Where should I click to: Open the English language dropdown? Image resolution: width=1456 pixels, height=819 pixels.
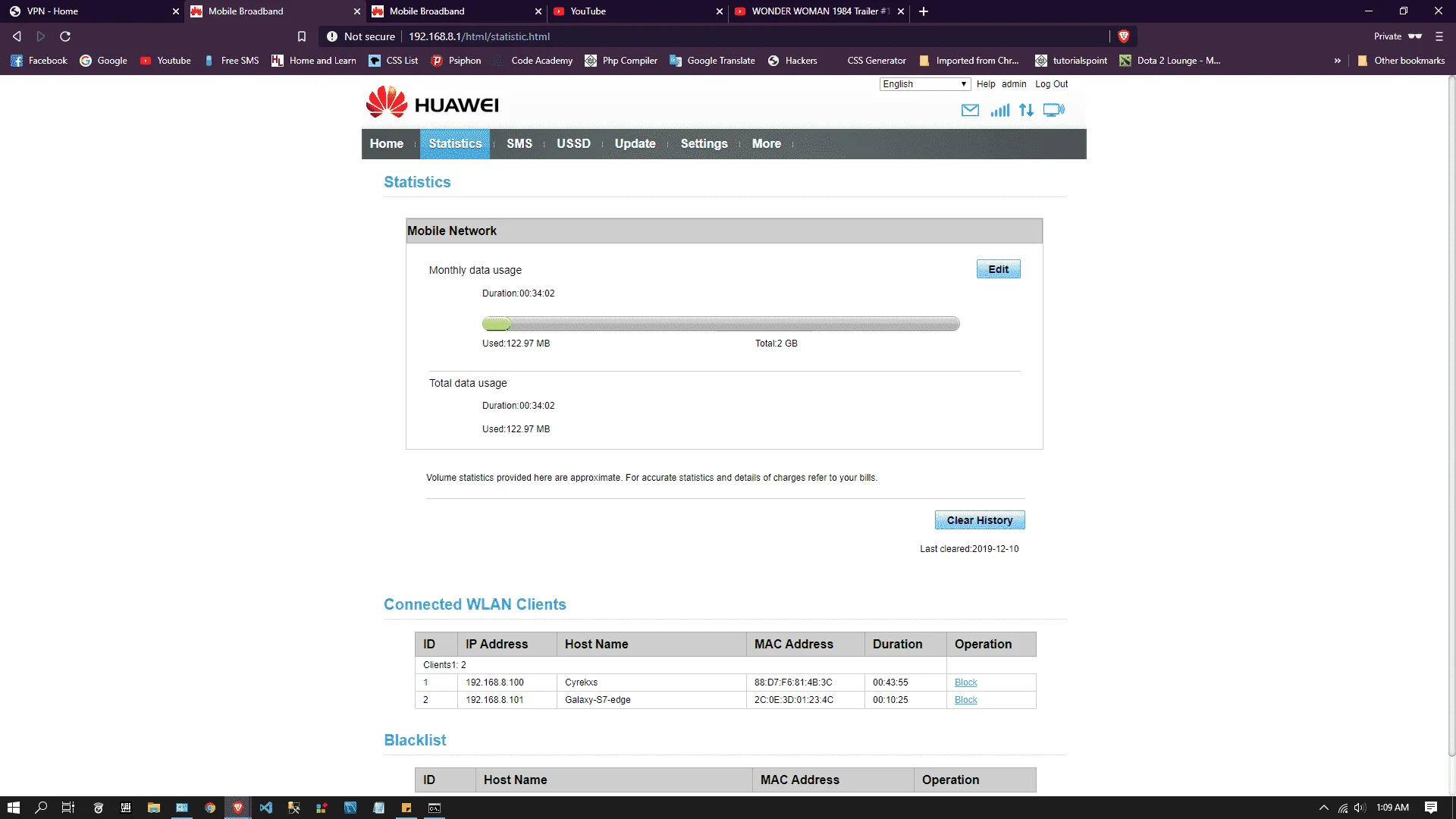pyautogui.click(x=924, y=84)
